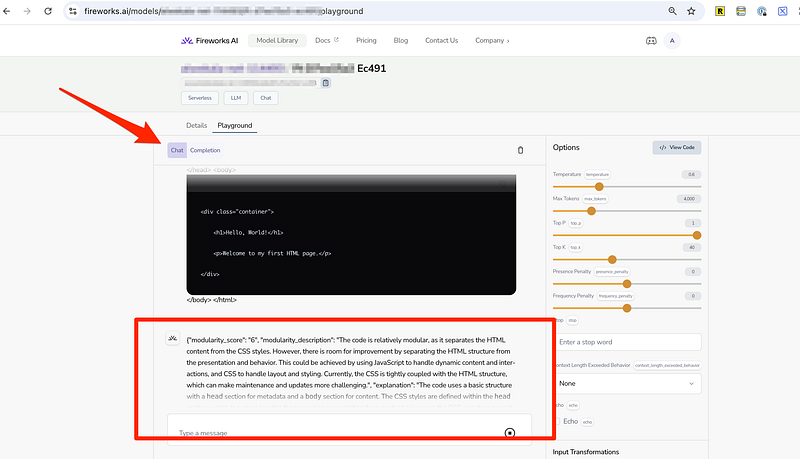Adjust the Max Tokens slider handle
The image size is (800, 459).
point(591,211)
